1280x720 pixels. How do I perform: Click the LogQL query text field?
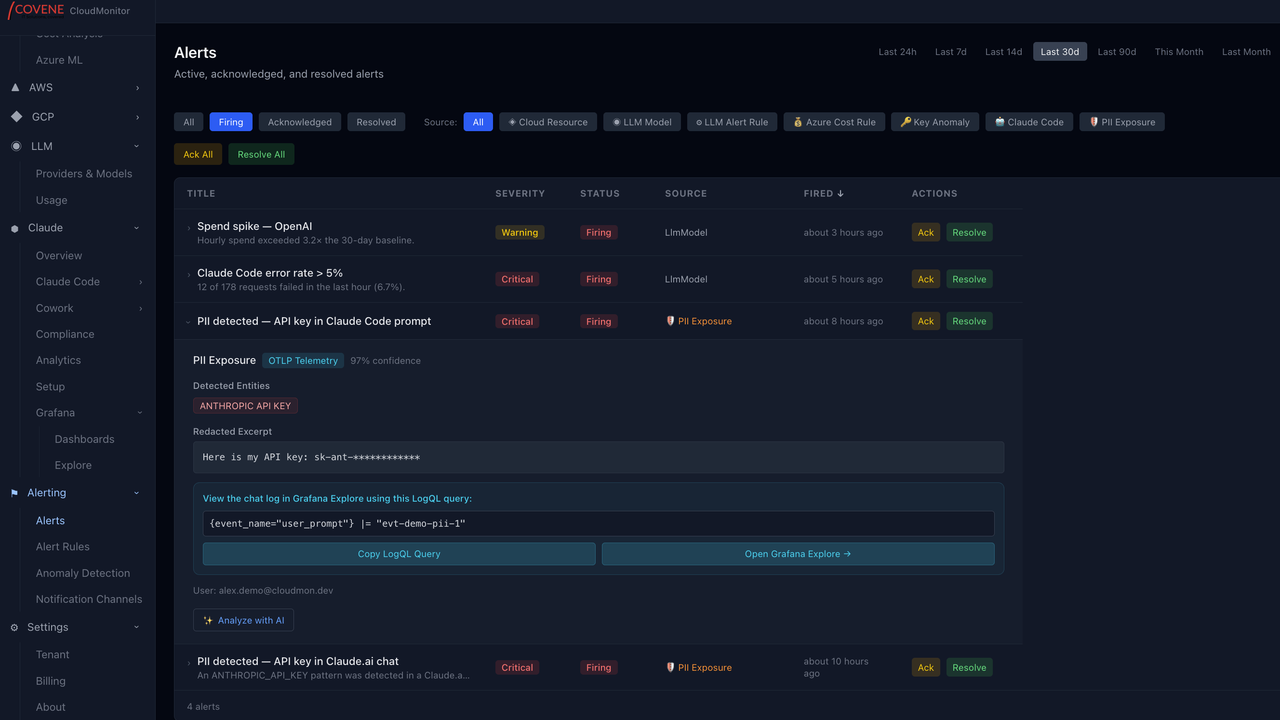coord(598,524)
